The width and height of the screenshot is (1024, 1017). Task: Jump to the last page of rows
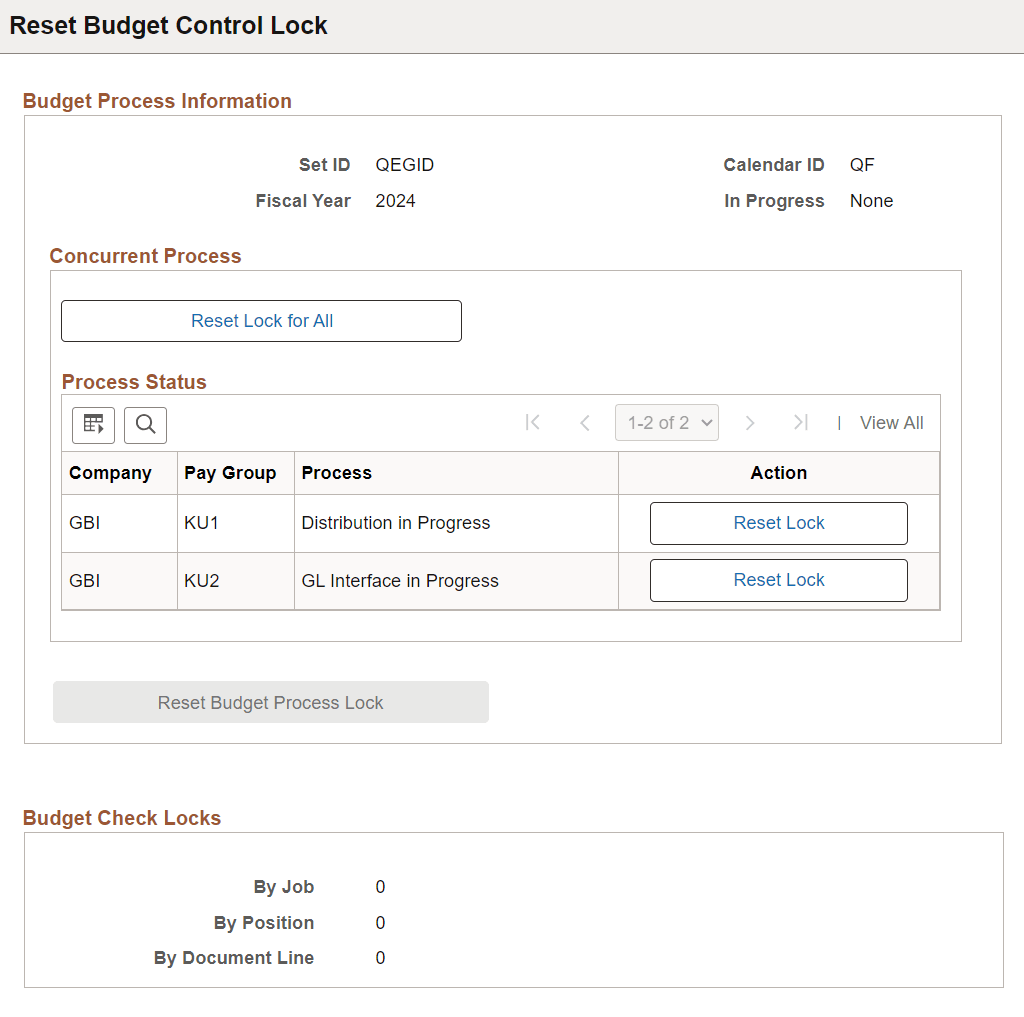pos(800,422)
